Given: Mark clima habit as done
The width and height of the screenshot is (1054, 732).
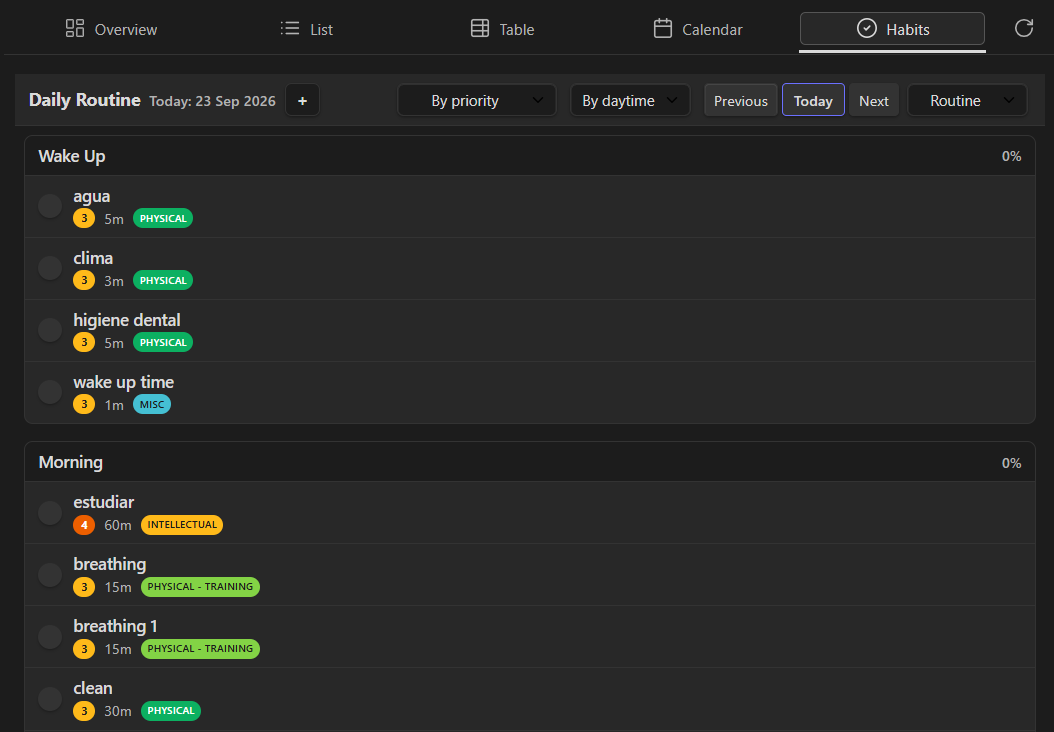Looking at the screenshot, I should [50, 268].
